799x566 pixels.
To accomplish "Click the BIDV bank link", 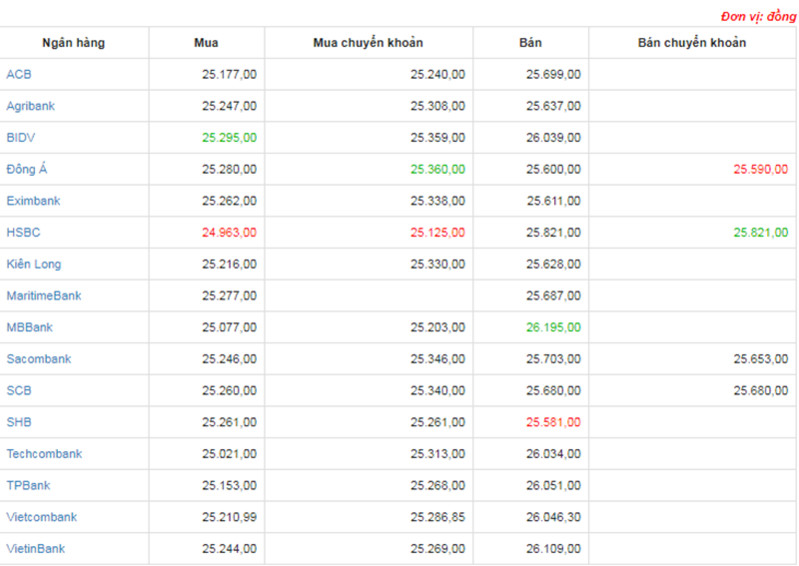I will click(21, 138).
